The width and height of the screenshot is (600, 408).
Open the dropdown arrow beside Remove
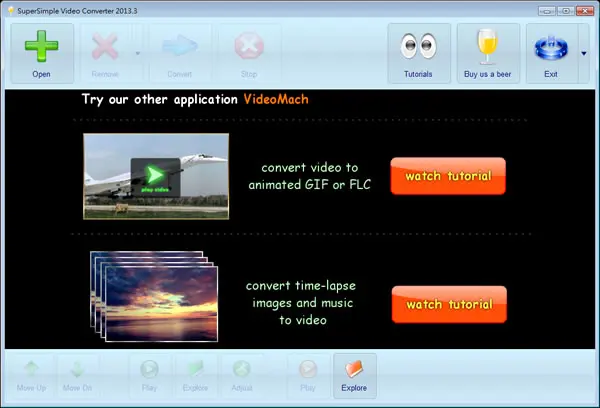[138, 53]
